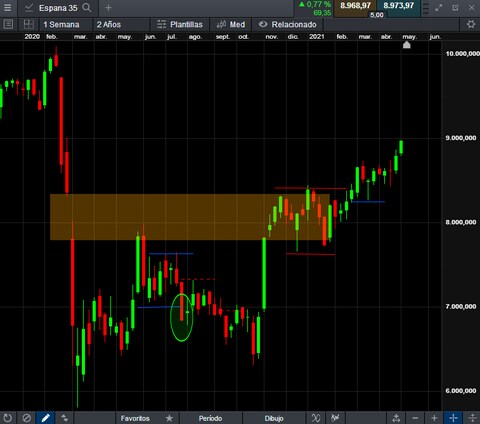Click the star favorites icon
This screenshot has width=480, height=424.
(169, 418)
